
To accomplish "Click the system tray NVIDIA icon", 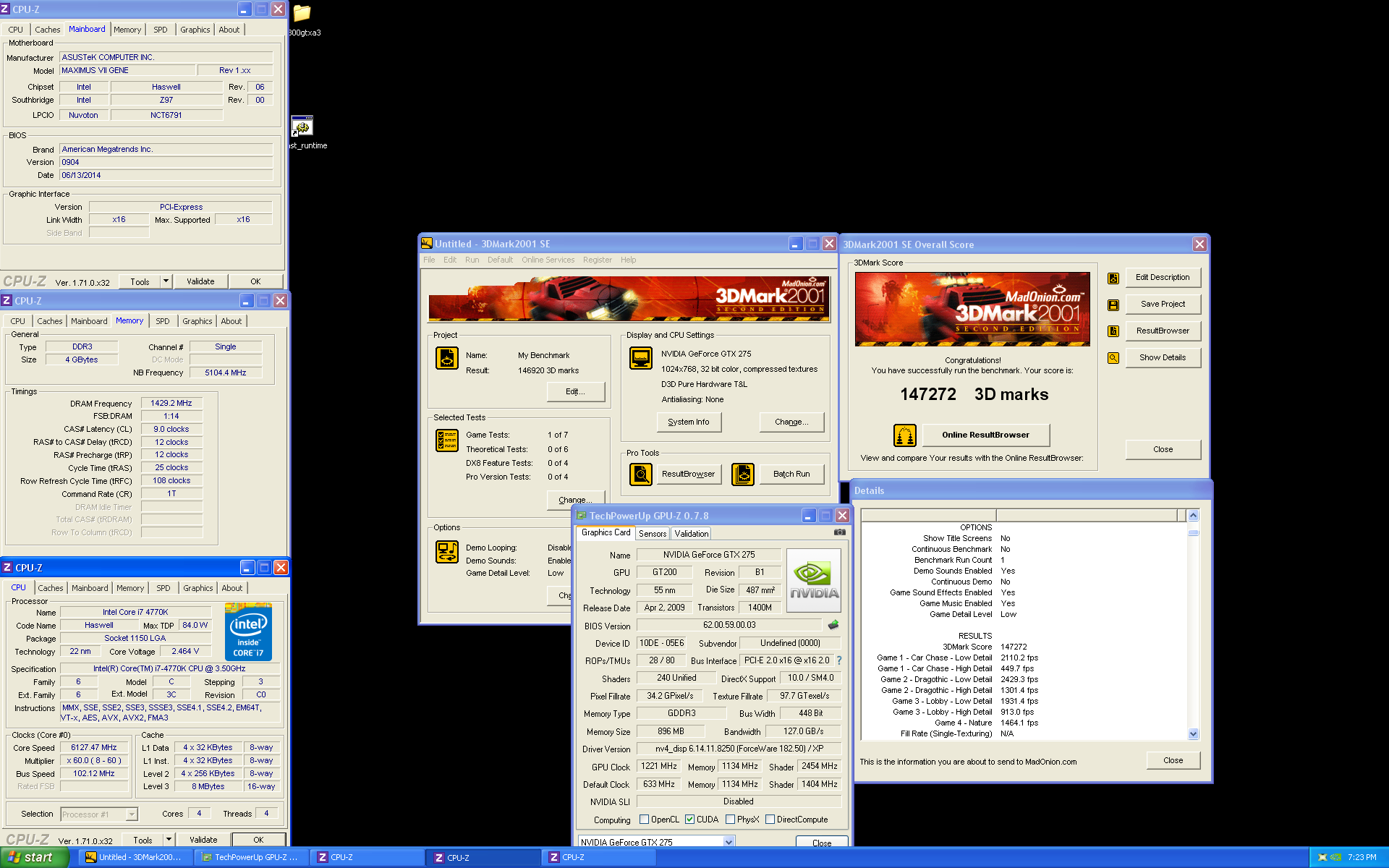I will tap(1335, 857).
